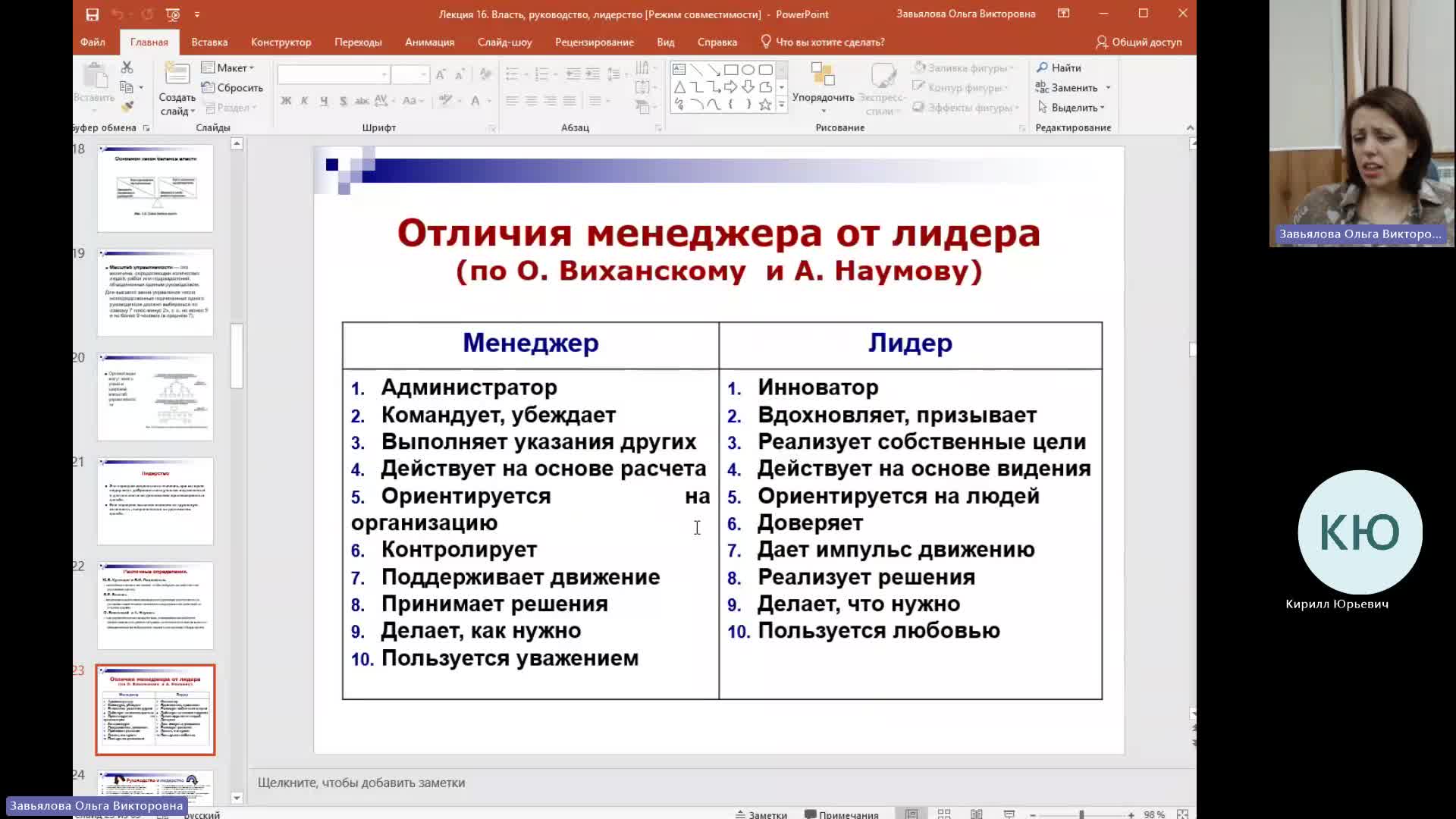Toggle Underline (Ч) formatting
This screenshot has height=819, width=1456.
(324, 100)
